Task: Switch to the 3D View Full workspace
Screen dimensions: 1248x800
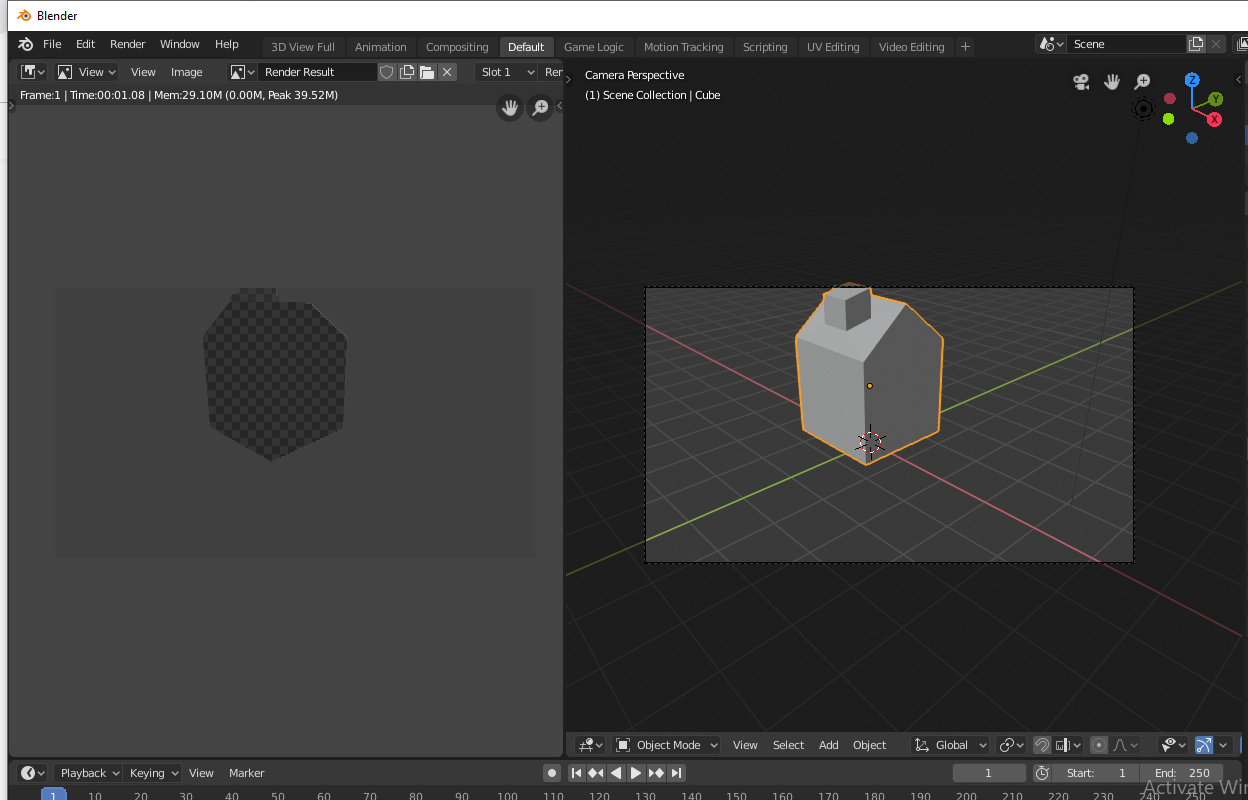Action: coord(303,47)
